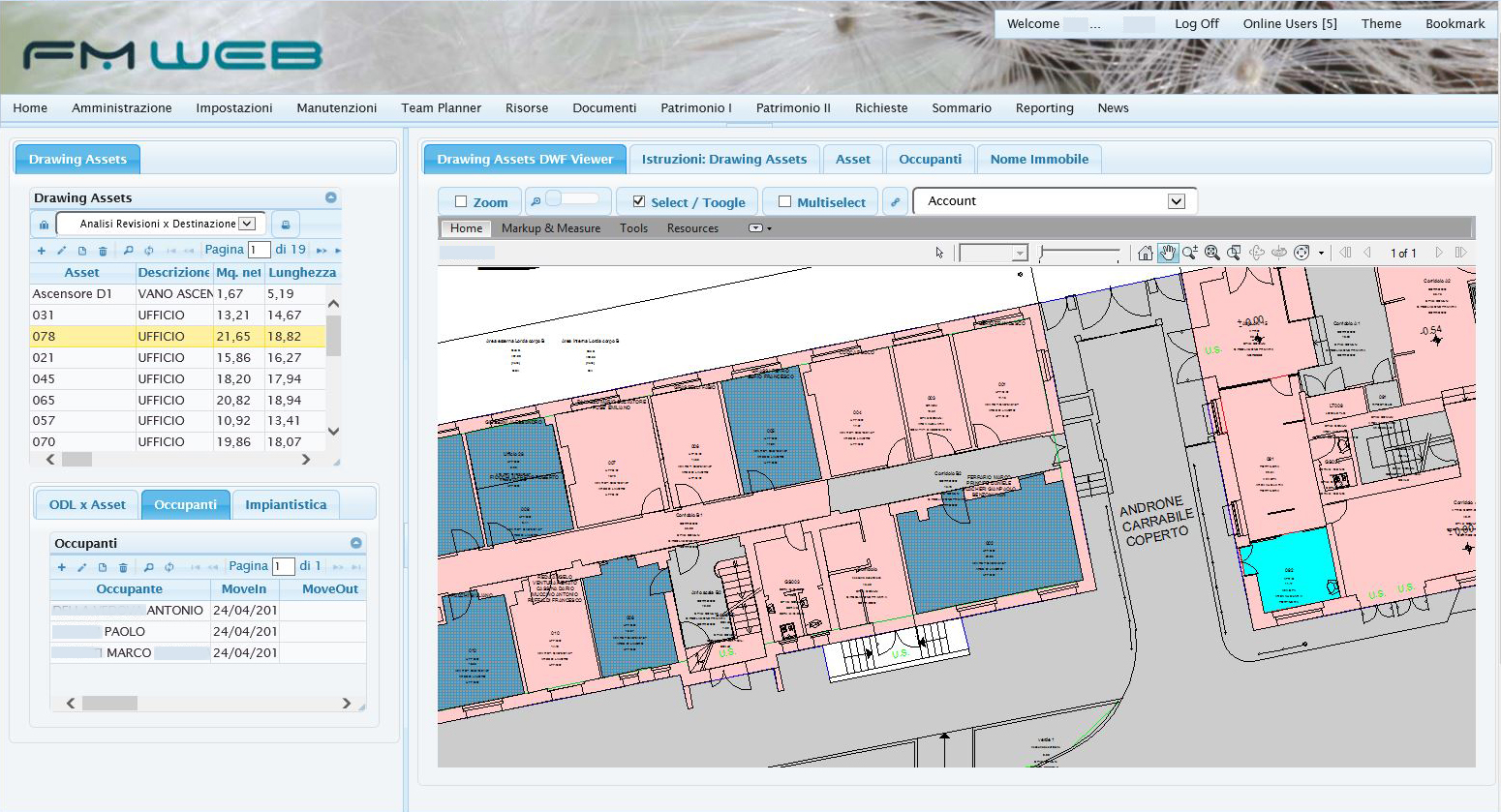Open the ODL x Asset tab
This screenshot has height=812, width=1501.
[x=87, y=504]
